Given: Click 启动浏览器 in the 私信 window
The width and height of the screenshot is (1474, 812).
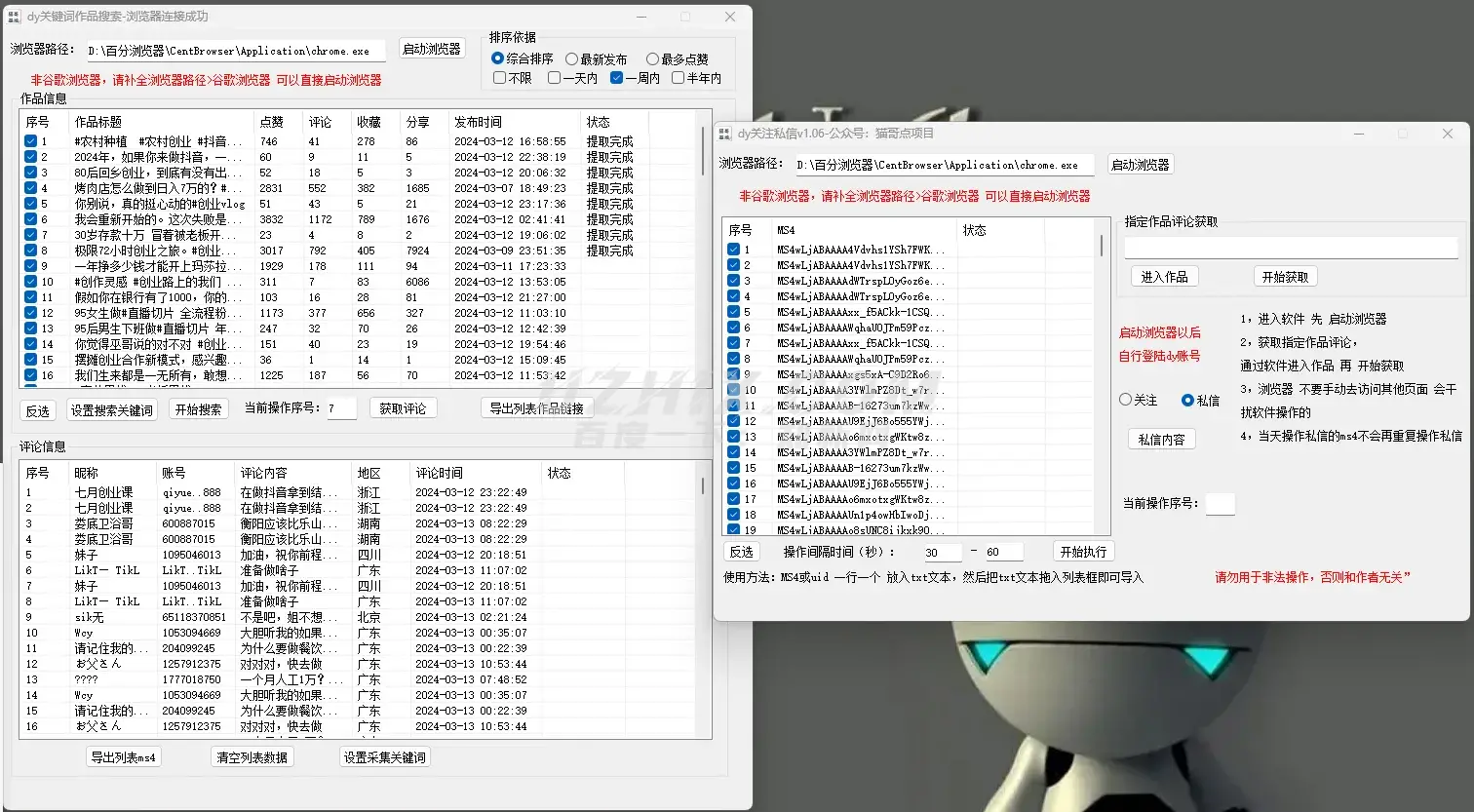Looking at the screenshot, I should point(1139,165).
